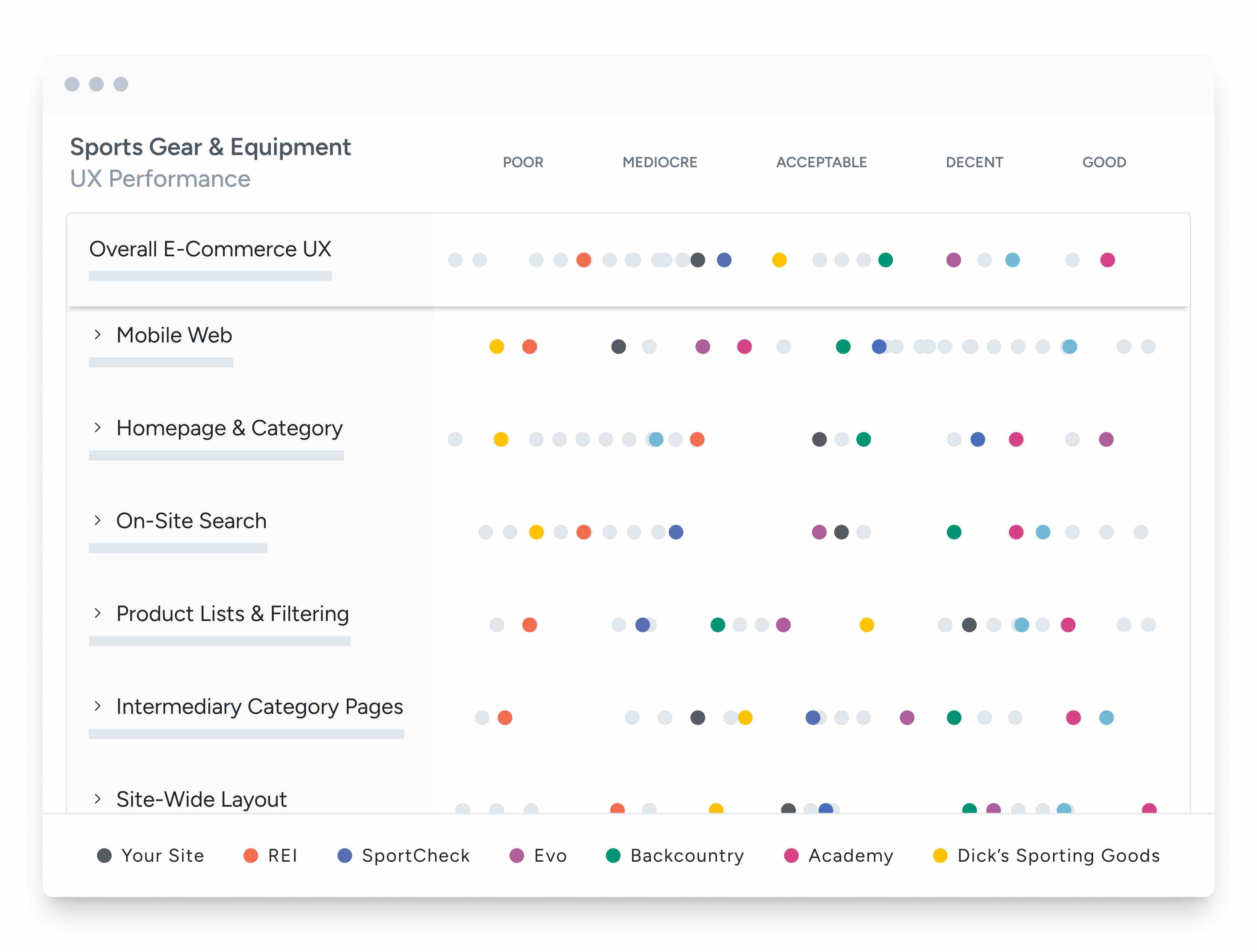This screenshot has width=1257, height=952.
Task: Click the Evo purple legend dot
Action: [x=517, y=855]
